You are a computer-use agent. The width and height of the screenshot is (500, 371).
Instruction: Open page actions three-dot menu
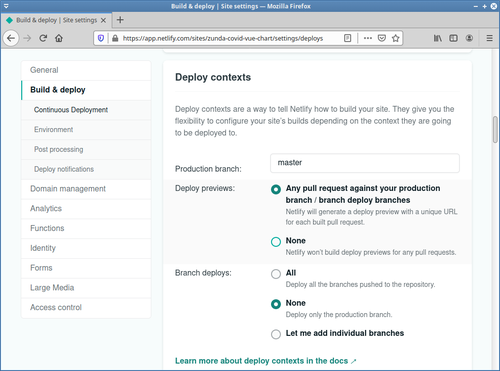368,38
